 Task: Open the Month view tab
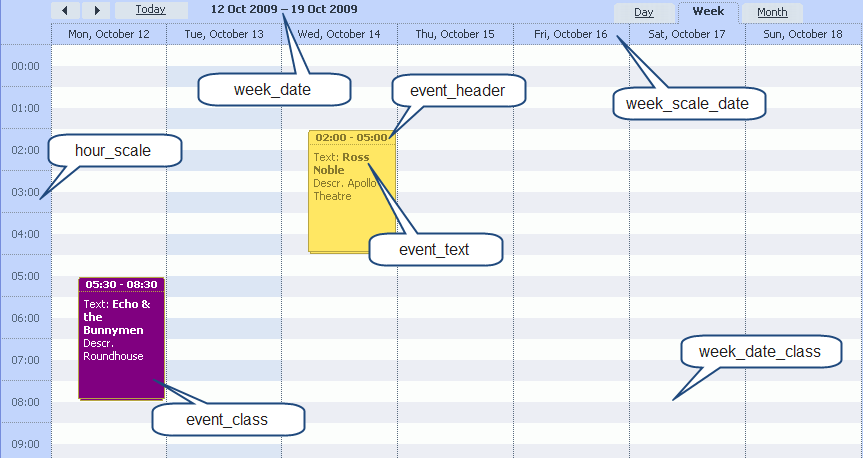[772, 13]
